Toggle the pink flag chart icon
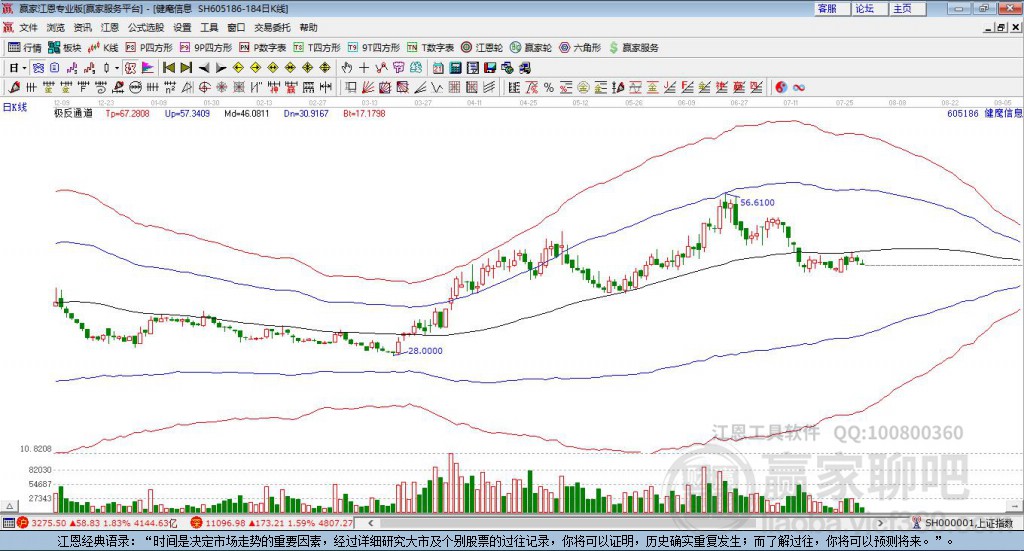This screenshot has height=551, width=1024. tap(148, 68)
